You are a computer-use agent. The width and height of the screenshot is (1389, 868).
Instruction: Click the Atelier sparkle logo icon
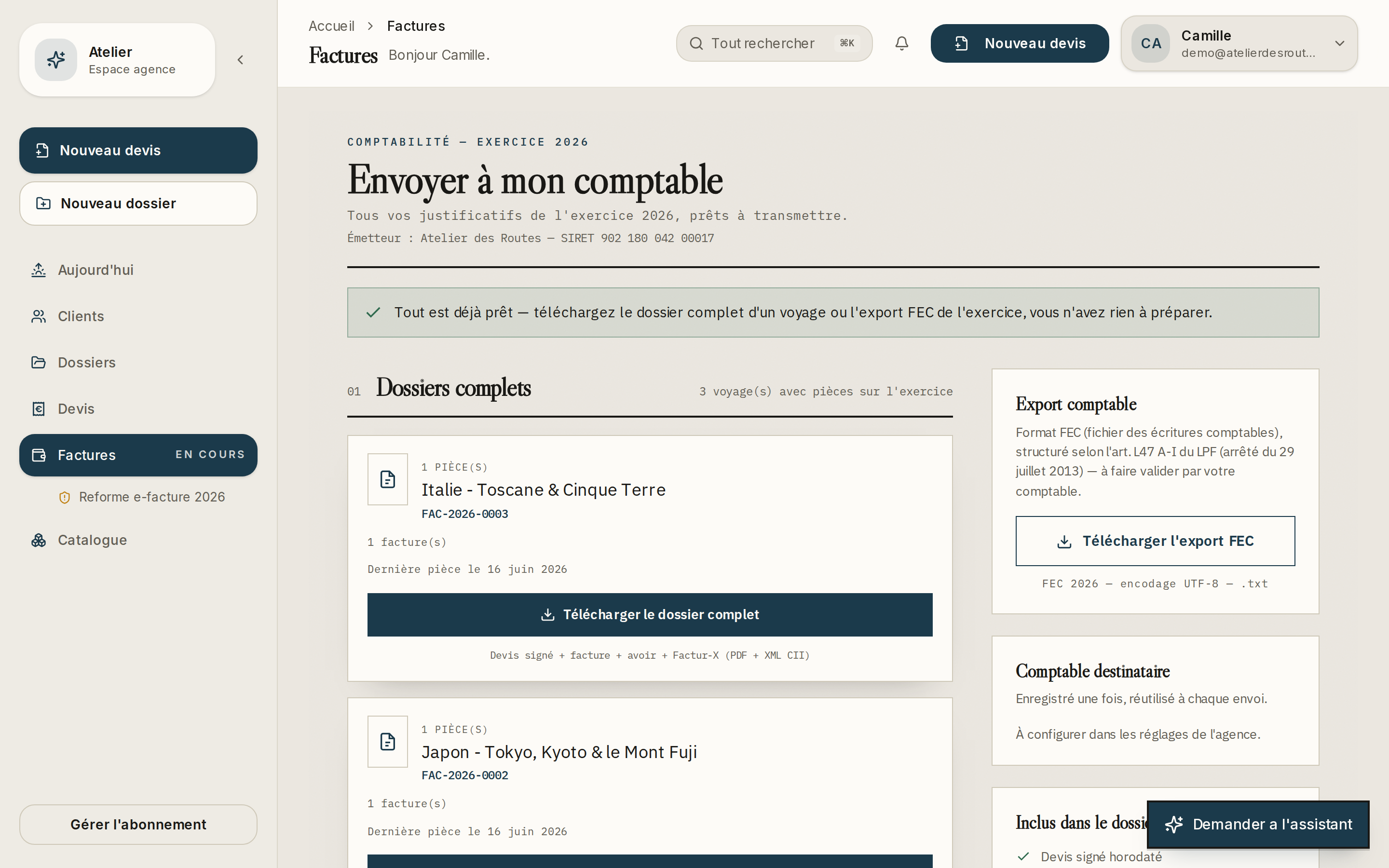click(55, 60)
